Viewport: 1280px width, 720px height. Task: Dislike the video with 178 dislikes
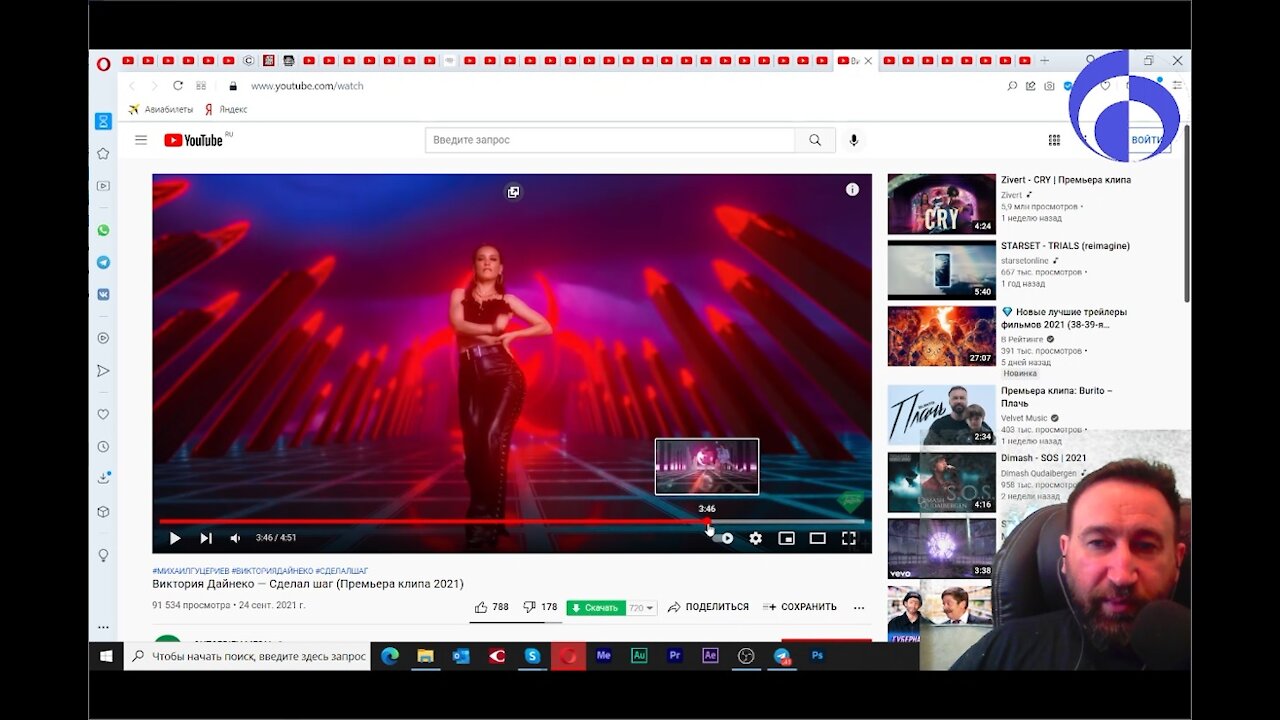541,607
